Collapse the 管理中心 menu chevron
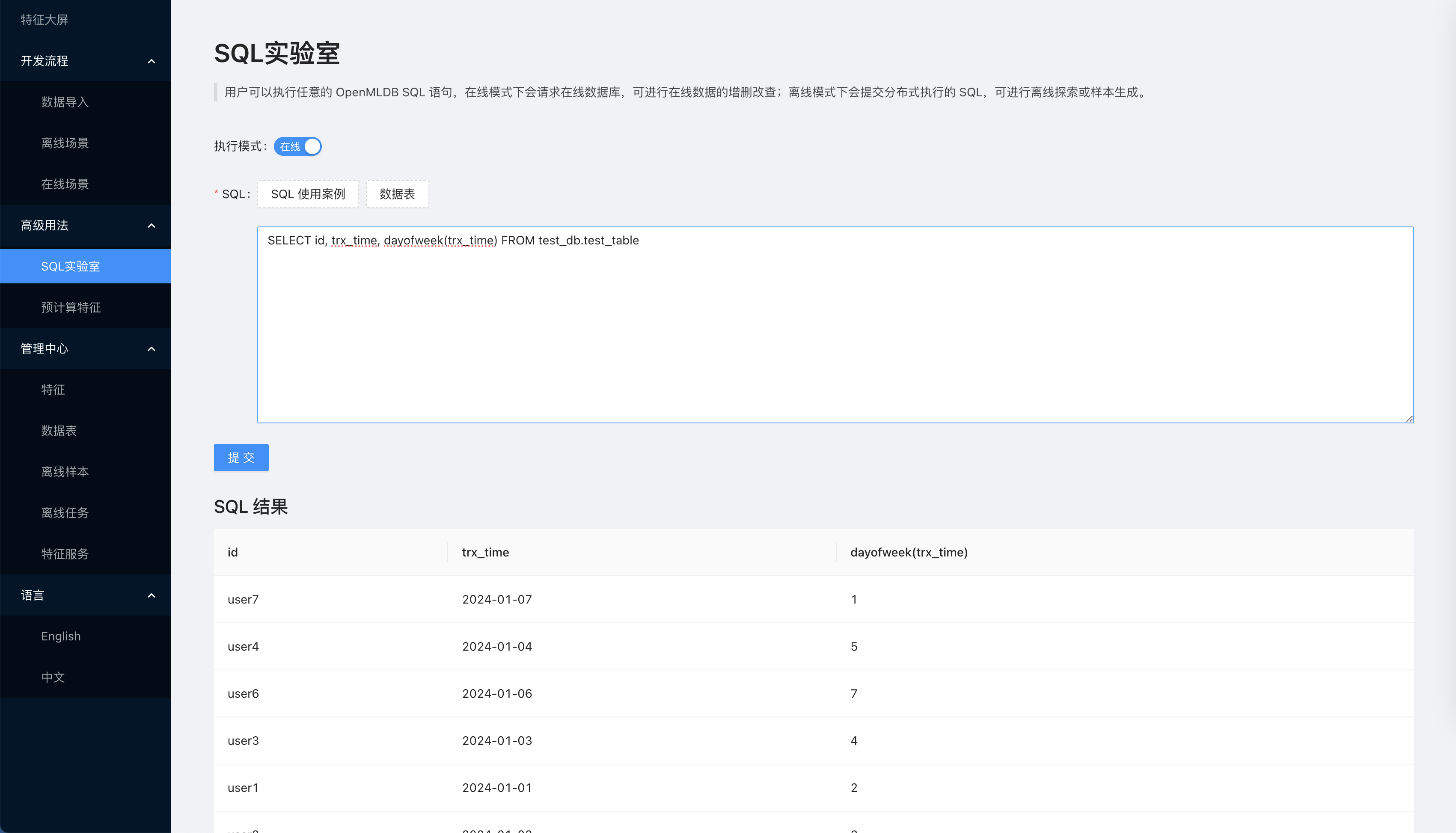Image resolution: width=1456 pixels, height=833 pixels. tap(151, 349)
